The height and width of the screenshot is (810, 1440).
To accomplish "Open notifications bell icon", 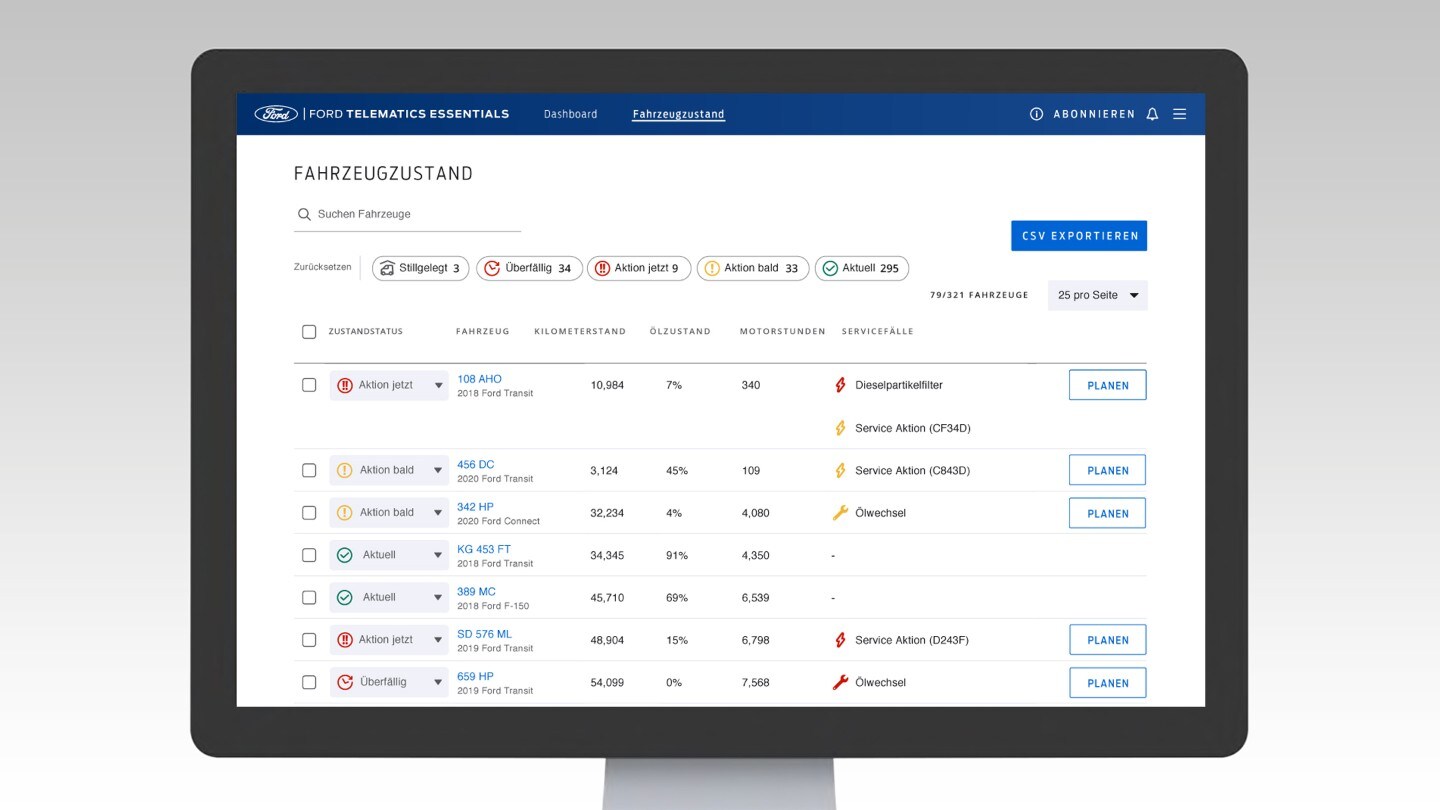I will click(x=1152, y=114).
